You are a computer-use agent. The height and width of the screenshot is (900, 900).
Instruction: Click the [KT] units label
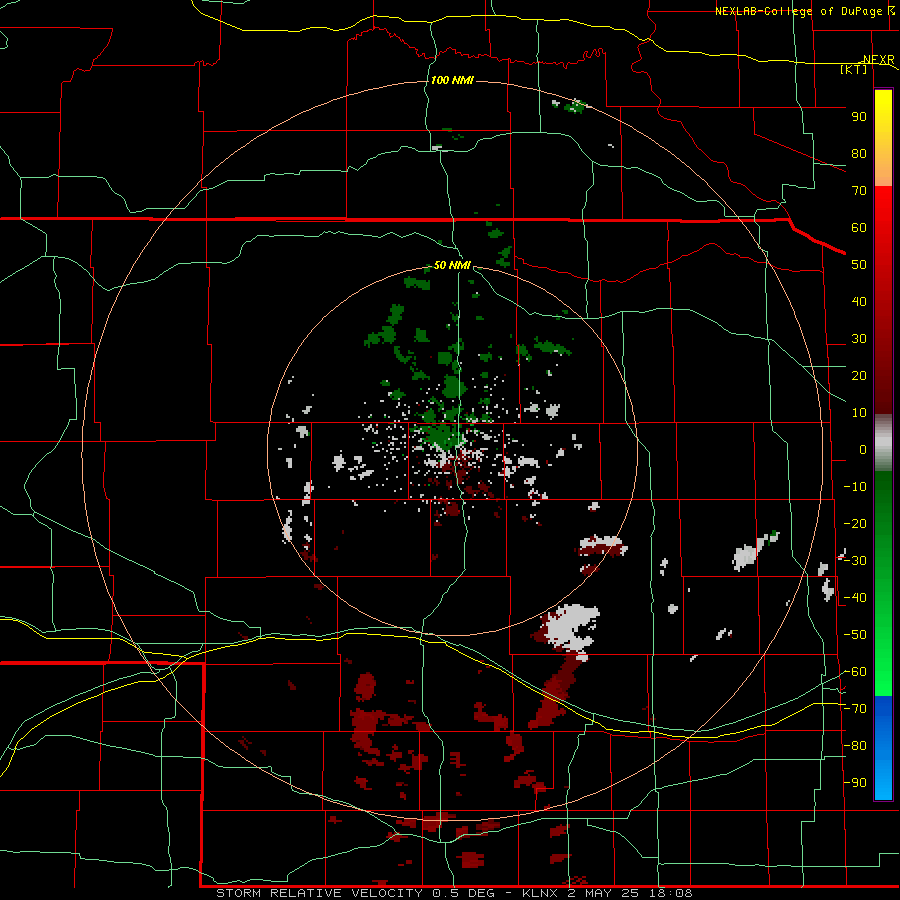[854, 69]
